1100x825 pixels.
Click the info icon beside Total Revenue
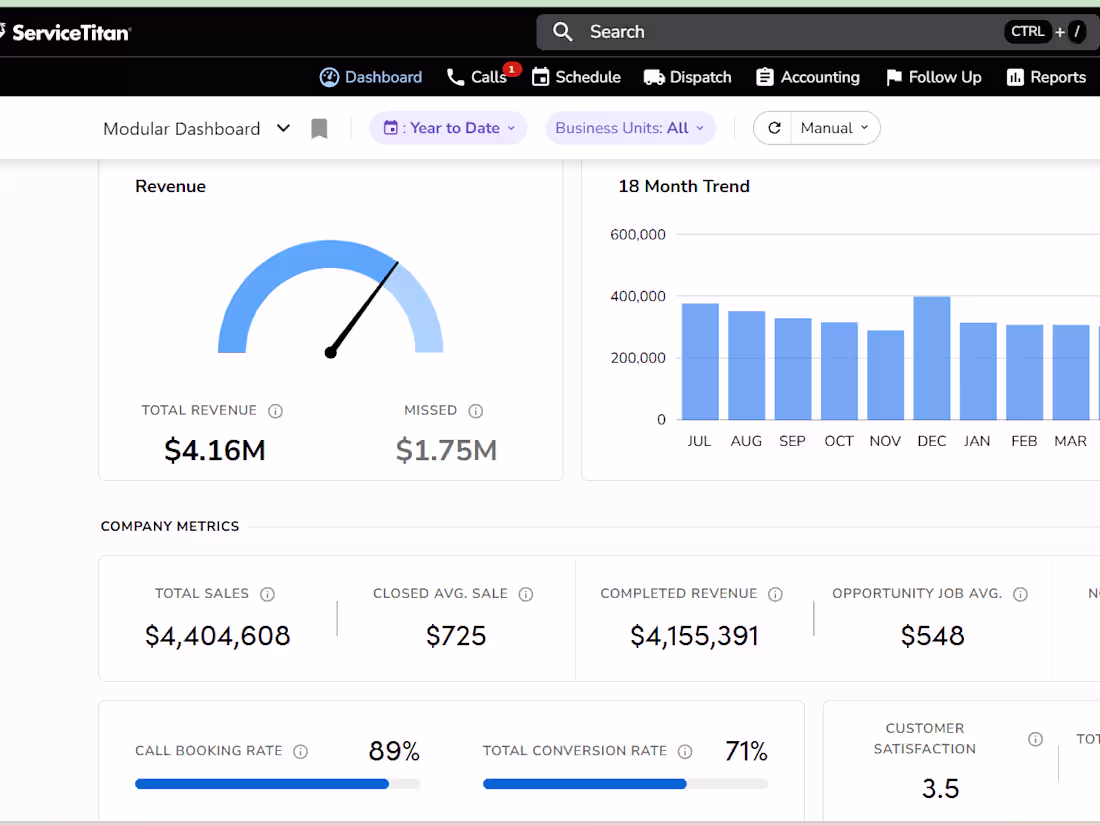pyautogui.click(x=277, y=411)
